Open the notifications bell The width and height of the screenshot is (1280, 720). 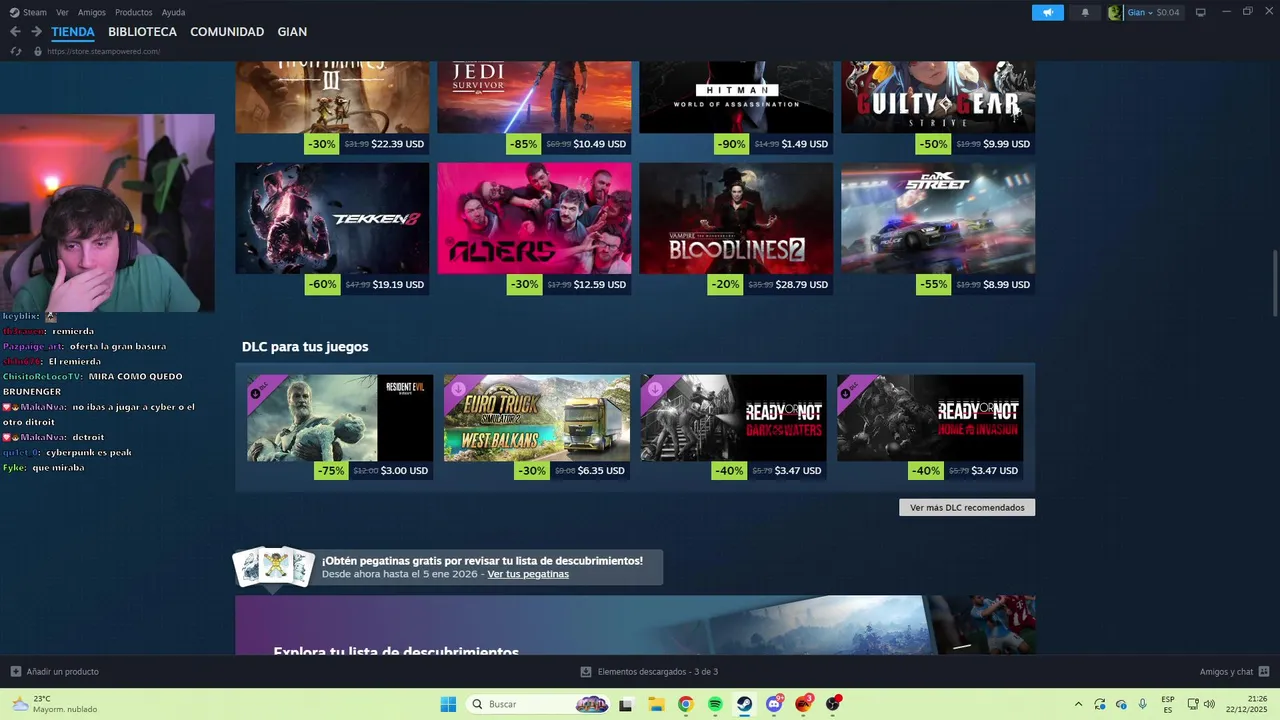[1085, 12]
